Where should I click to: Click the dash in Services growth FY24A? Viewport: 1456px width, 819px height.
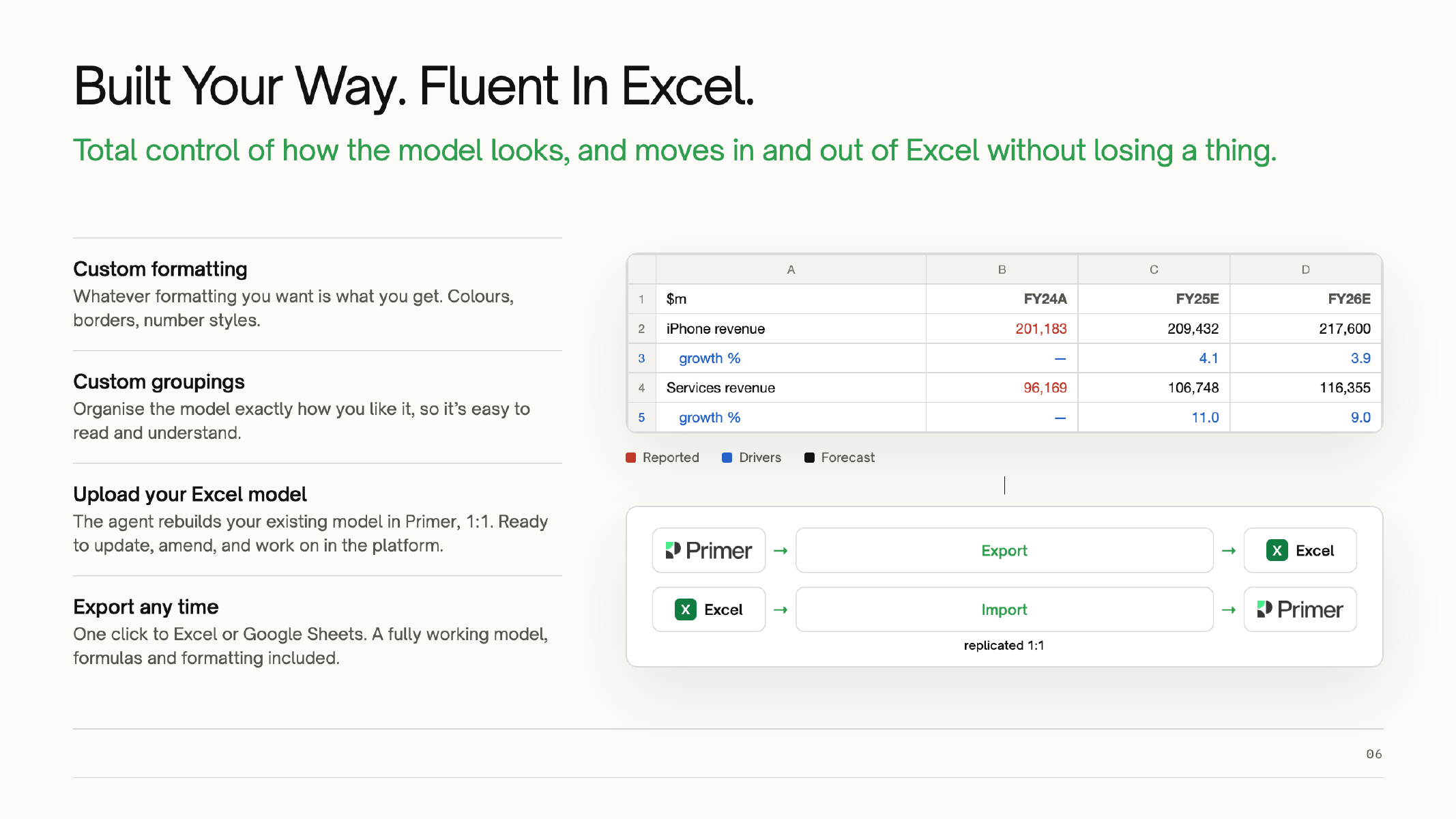[x=1060, y=418]
